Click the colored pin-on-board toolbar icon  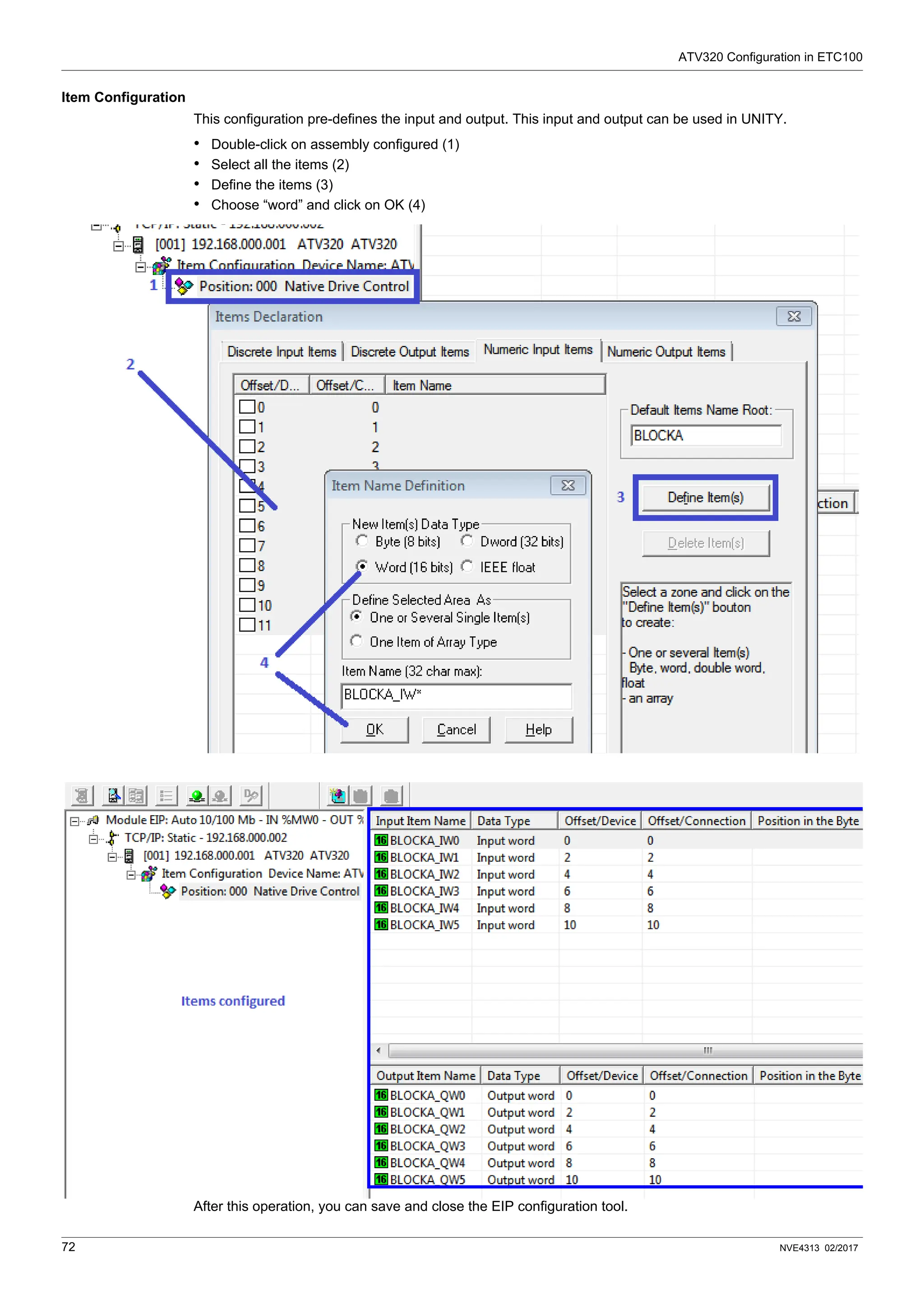[338, 795]
